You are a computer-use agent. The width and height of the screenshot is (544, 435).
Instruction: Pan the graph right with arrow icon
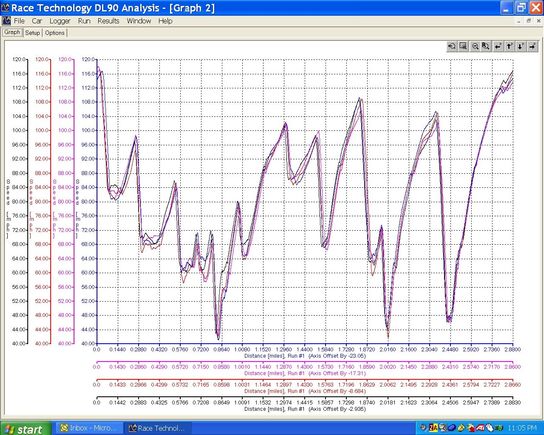pyautogui.click(x=532, y=46)
